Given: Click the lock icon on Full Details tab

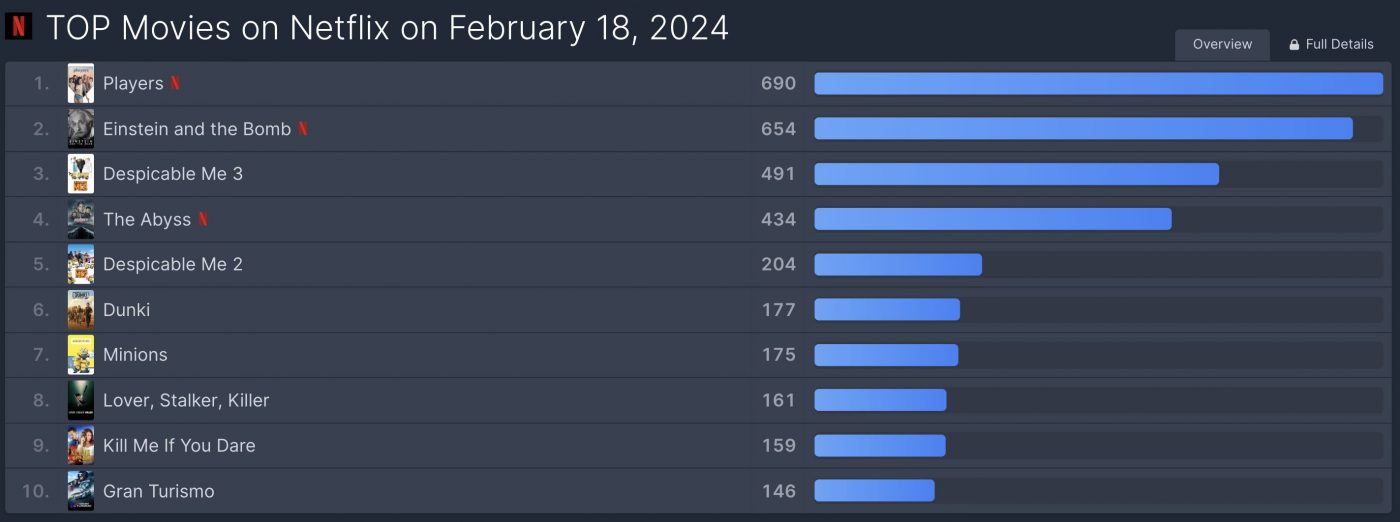Looking at the screenshot, I should (x=1294, y=45).
